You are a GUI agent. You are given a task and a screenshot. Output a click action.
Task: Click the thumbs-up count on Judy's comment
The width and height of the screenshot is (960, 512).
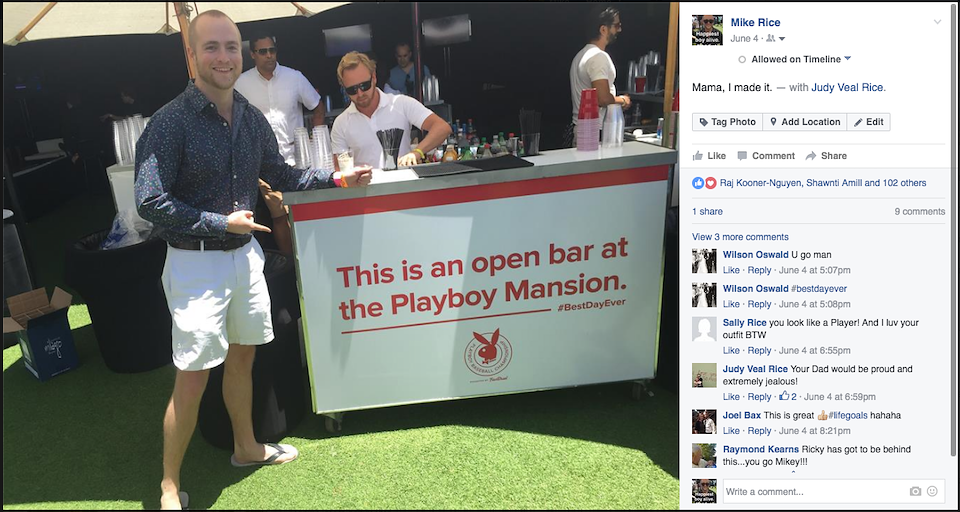[788, 396]
